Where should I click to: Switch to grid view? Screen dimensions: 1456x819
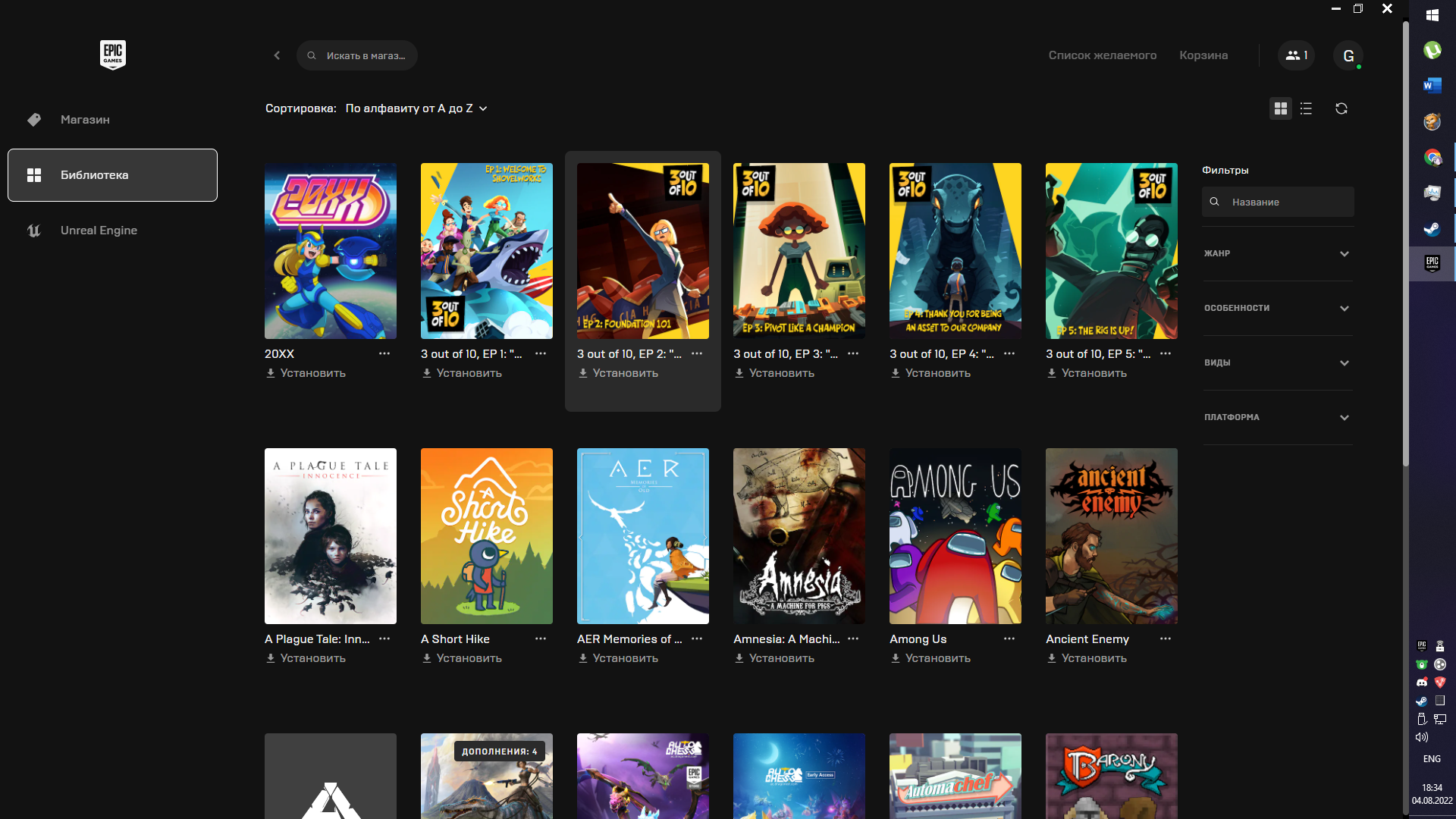pos(1281,108)
